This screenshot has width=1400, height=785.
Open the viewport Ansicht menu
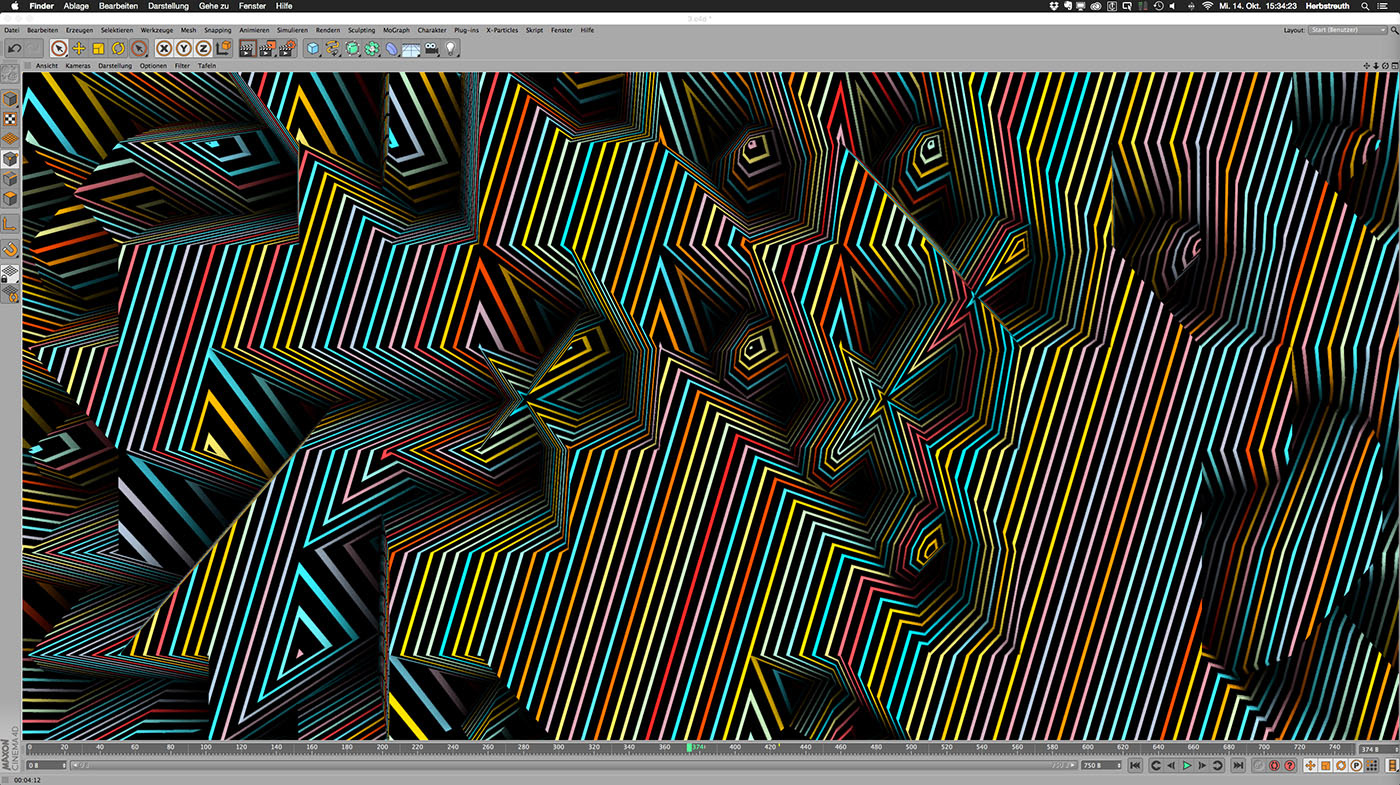pyautogui.click(x=47, y=66)
